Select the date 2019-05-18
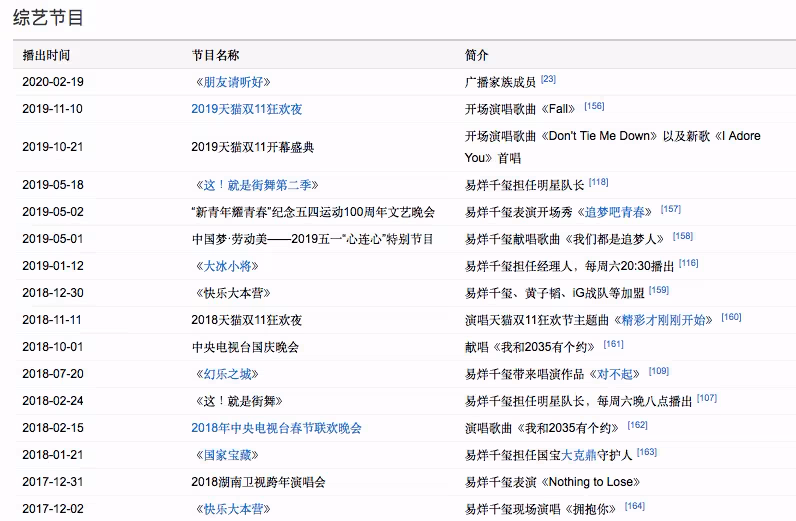Screen dimensions: 796x521 (x=53, y=185)
